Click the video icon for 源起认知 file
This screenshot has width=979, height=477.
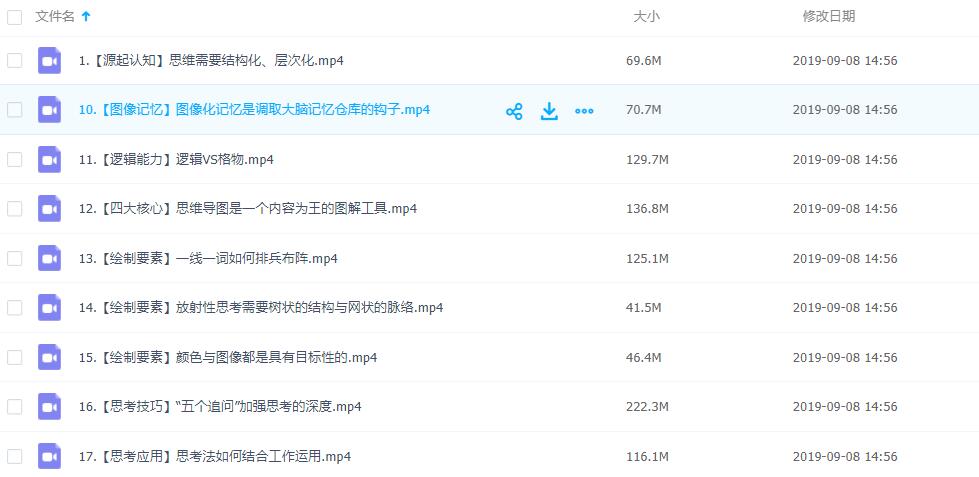[x=49, y=61]
